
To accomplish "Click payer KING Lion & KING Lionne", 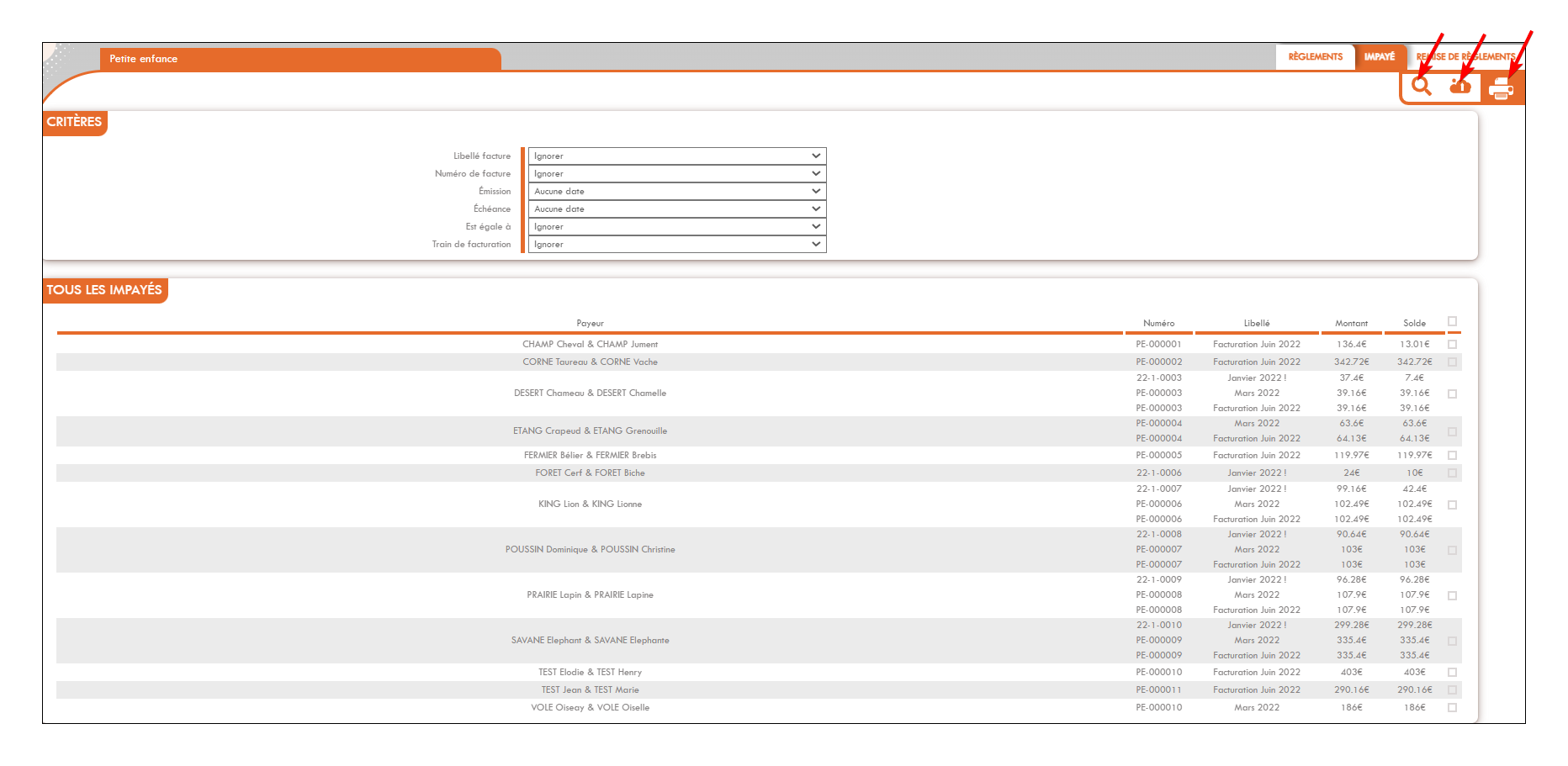I will click(x=590, y=505).
